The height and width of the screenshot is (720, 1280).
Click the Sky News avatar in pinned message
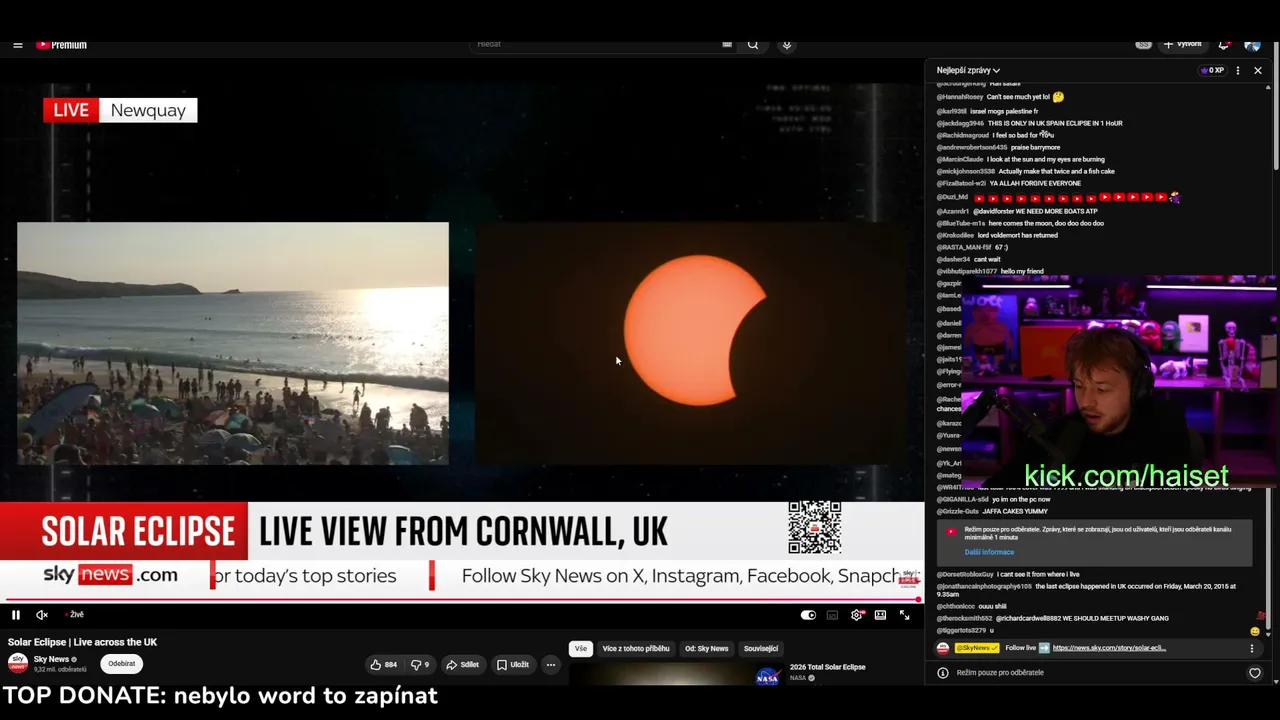[x=943, y=648]
